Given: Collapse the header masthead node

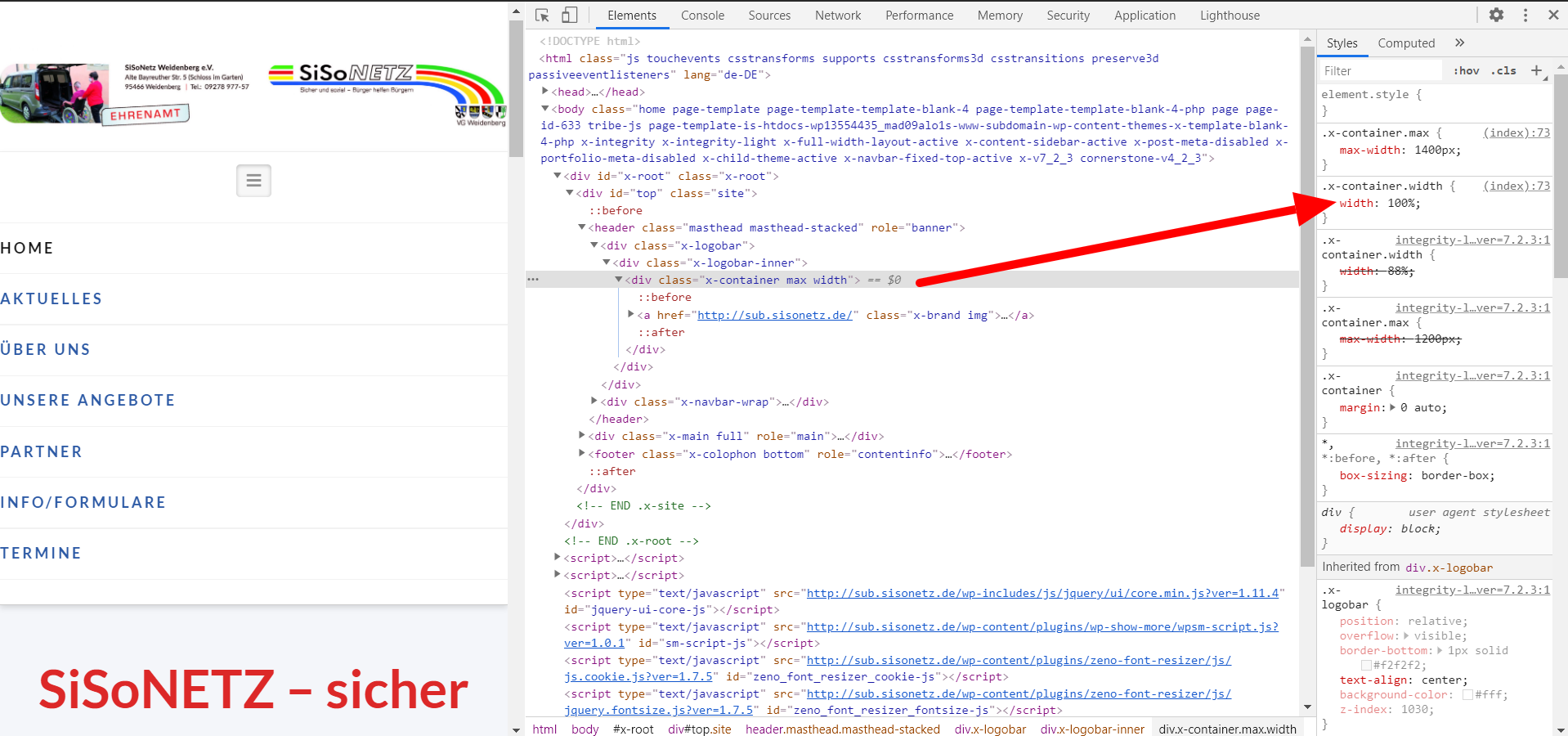Looking at the screenshot, I should (x=581, y=227).
